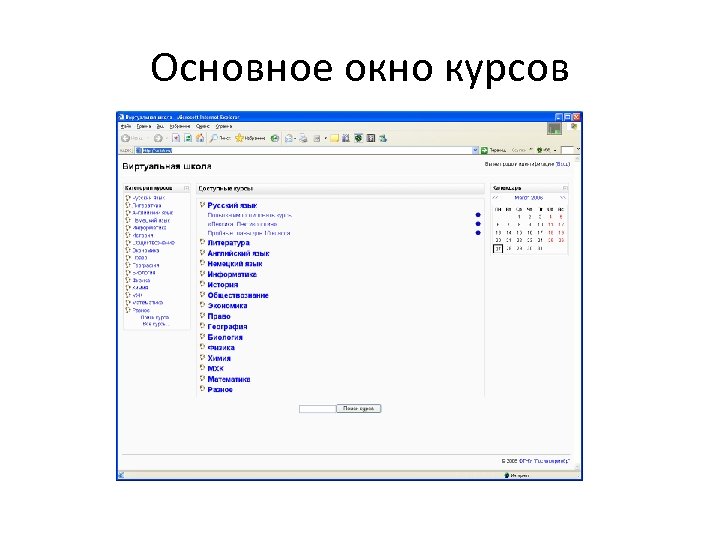Open История in the Категории курсов sidebar

(x=143, y=235)
